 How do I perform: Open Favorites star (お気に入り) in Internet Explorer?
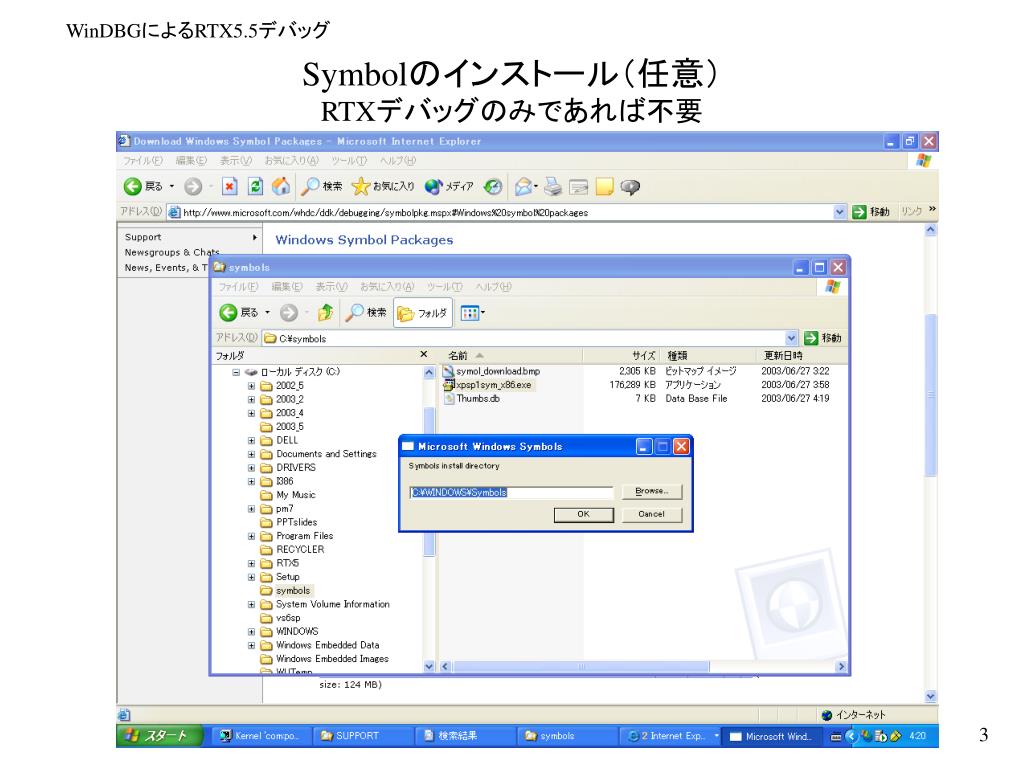pyautogui.click(x=383, y=187)
